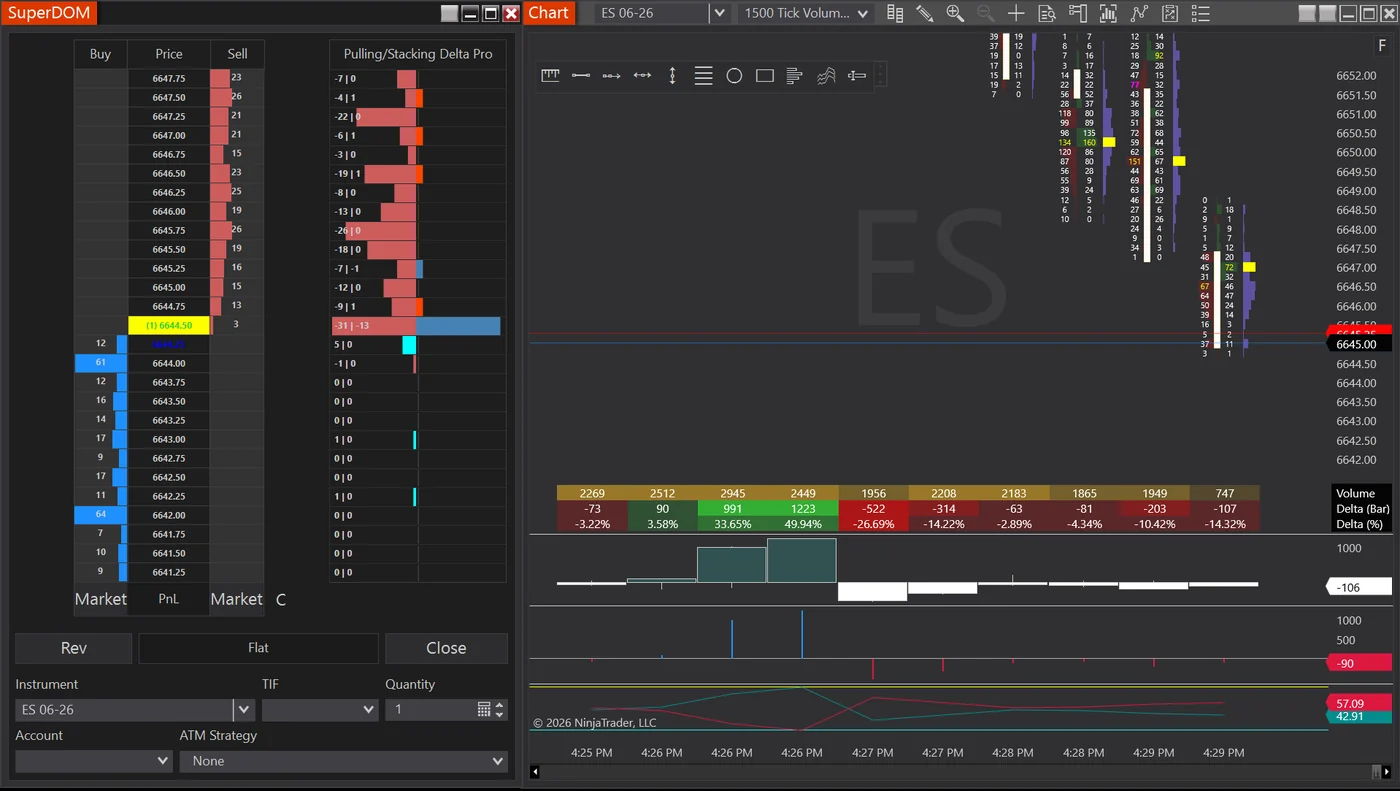Select the last icon in drawing toolbar
The image size is (1400, 791).
(x=857, y=75)
